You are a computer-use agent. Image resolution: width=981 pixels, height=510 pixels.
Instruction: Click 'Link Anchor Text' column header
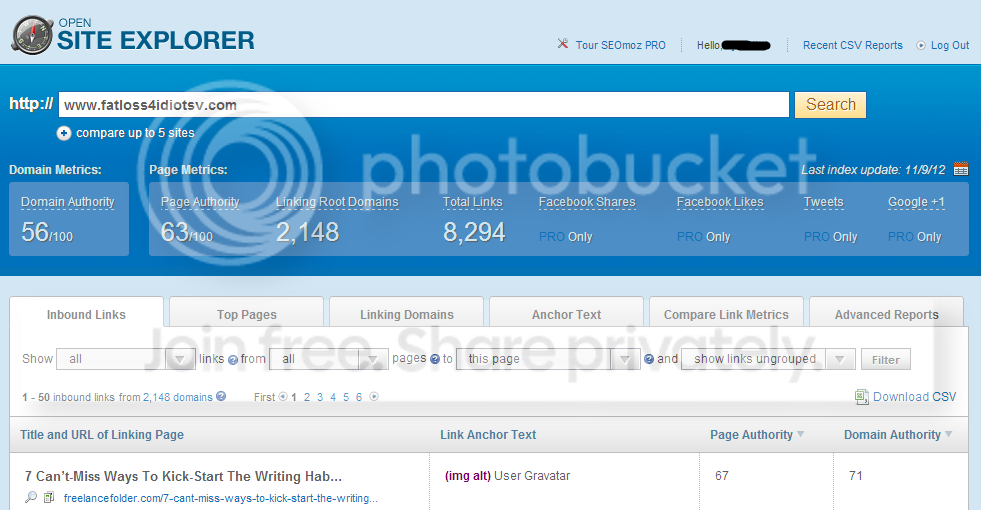tap(488, 434)
